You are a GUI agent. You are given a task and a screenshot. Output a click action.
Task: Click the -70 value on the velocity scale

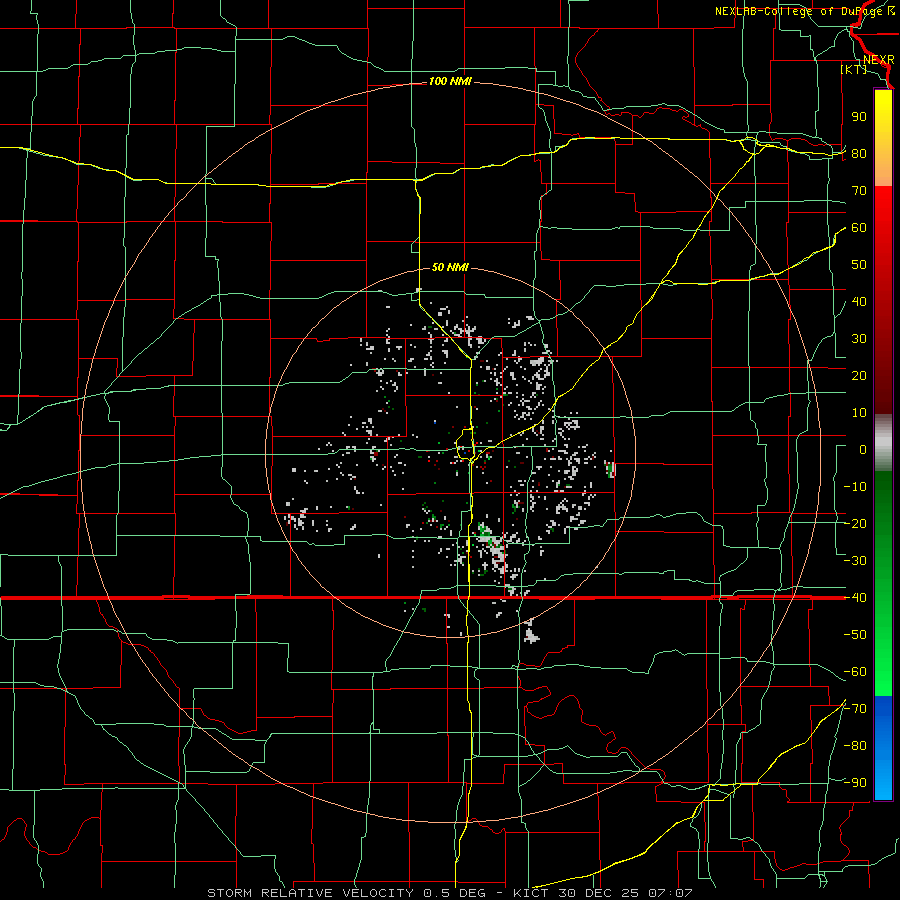point(855,709)
